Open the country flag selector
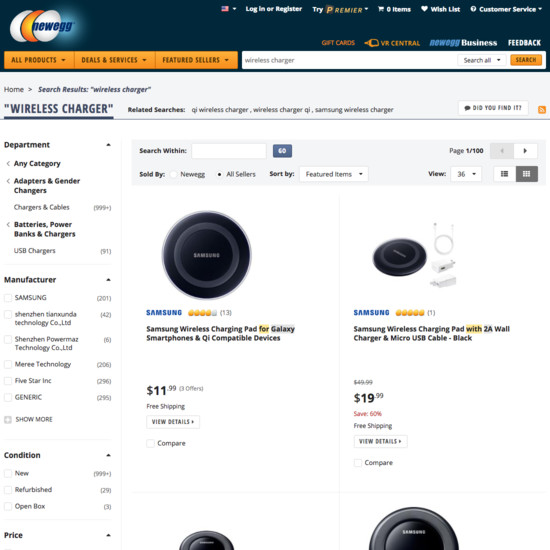The image size is (550, 550). tap(228, 9)
